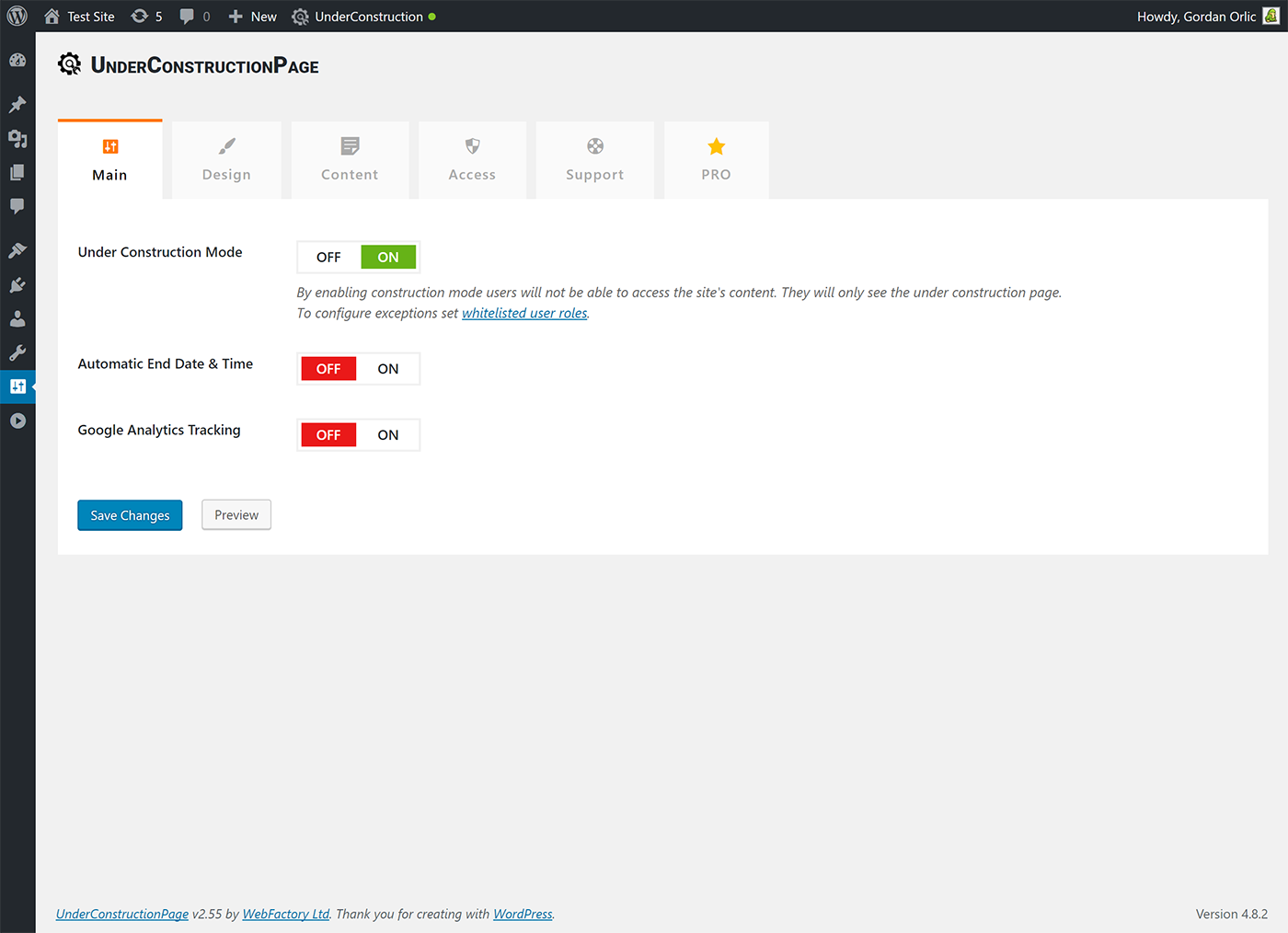1288x933 pixels.
Task: Open the Howdy, Gordan Orlic menu
Action: pos(1207,17)
